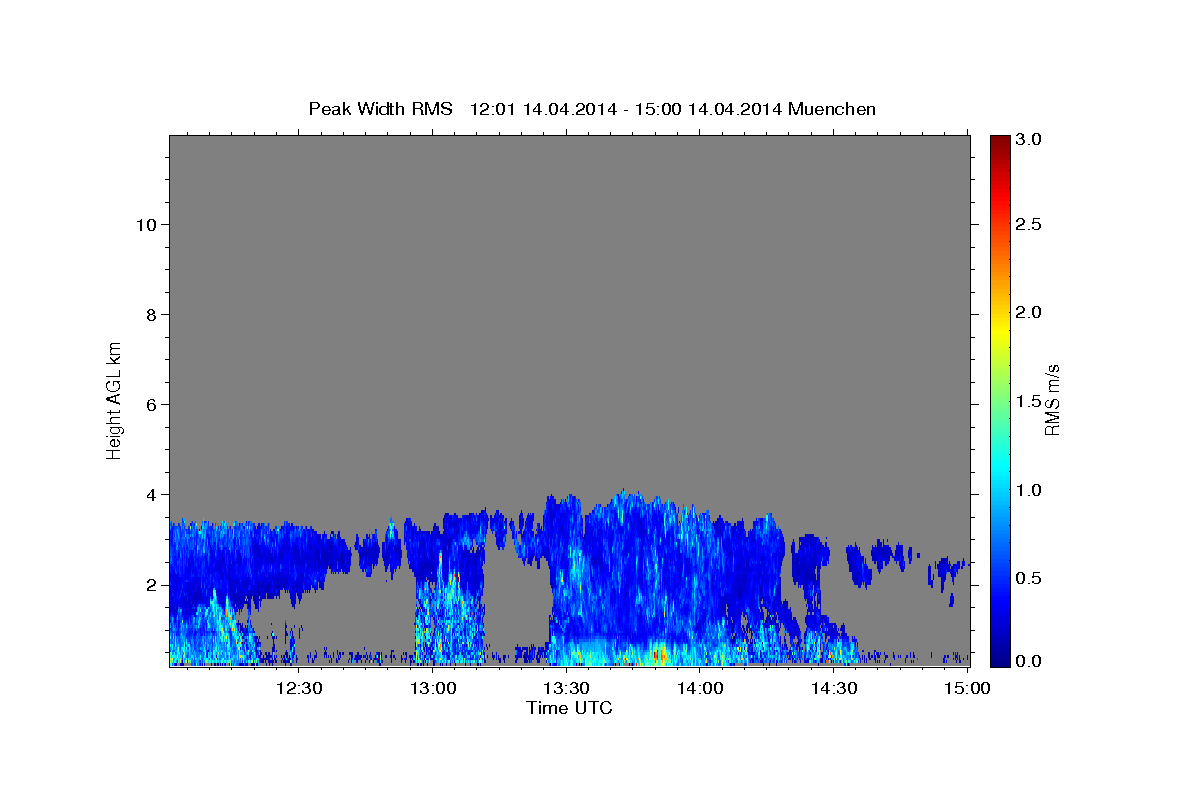Click the colorbar value 3.0
The image size is (1200, 800).
click(1030, 140)
